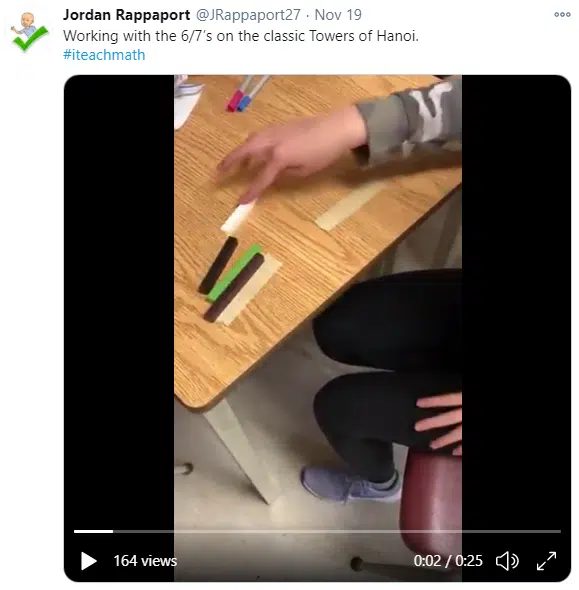Open Jordan Rappaport's profile avatar

29,32
